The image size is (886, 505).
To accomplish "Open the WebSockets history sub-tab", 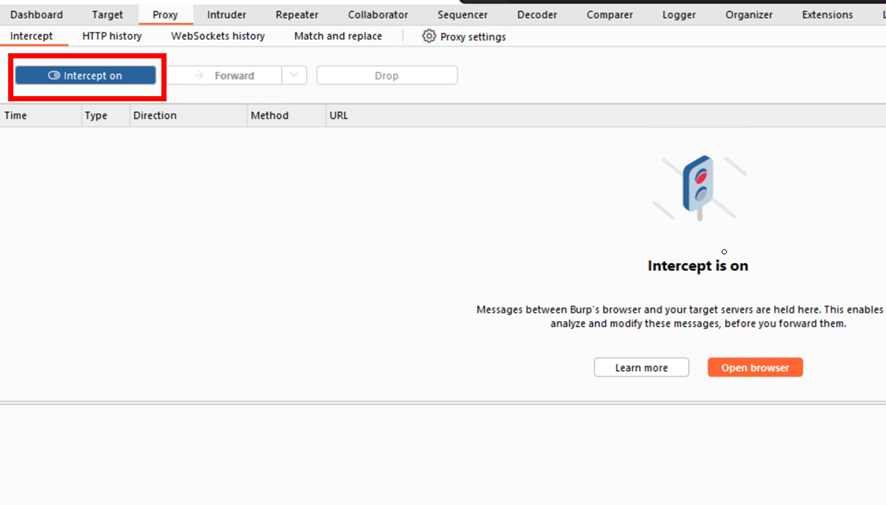I will 218,36.
